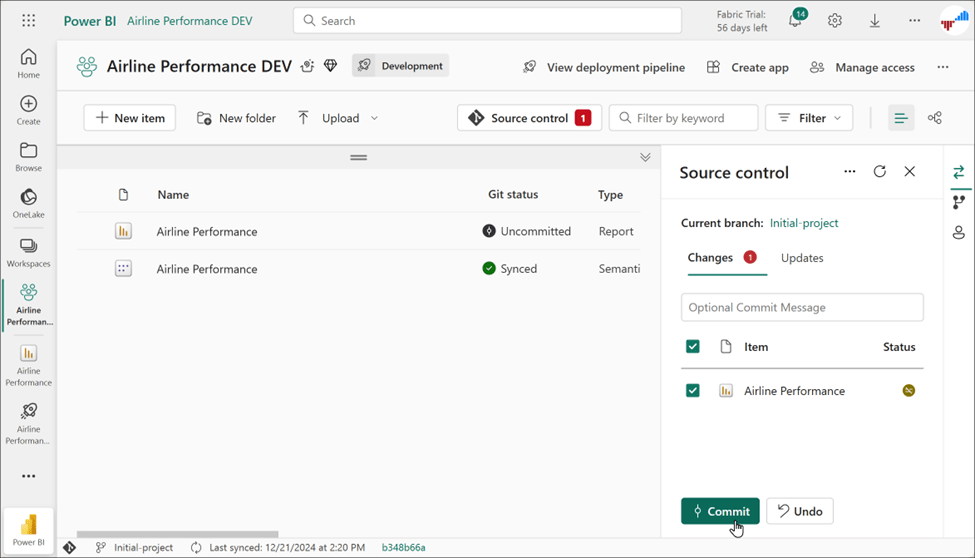This screenshot has width=975, height=558.
Task: Click the Git status column header
Action: (x=513, y=195)
